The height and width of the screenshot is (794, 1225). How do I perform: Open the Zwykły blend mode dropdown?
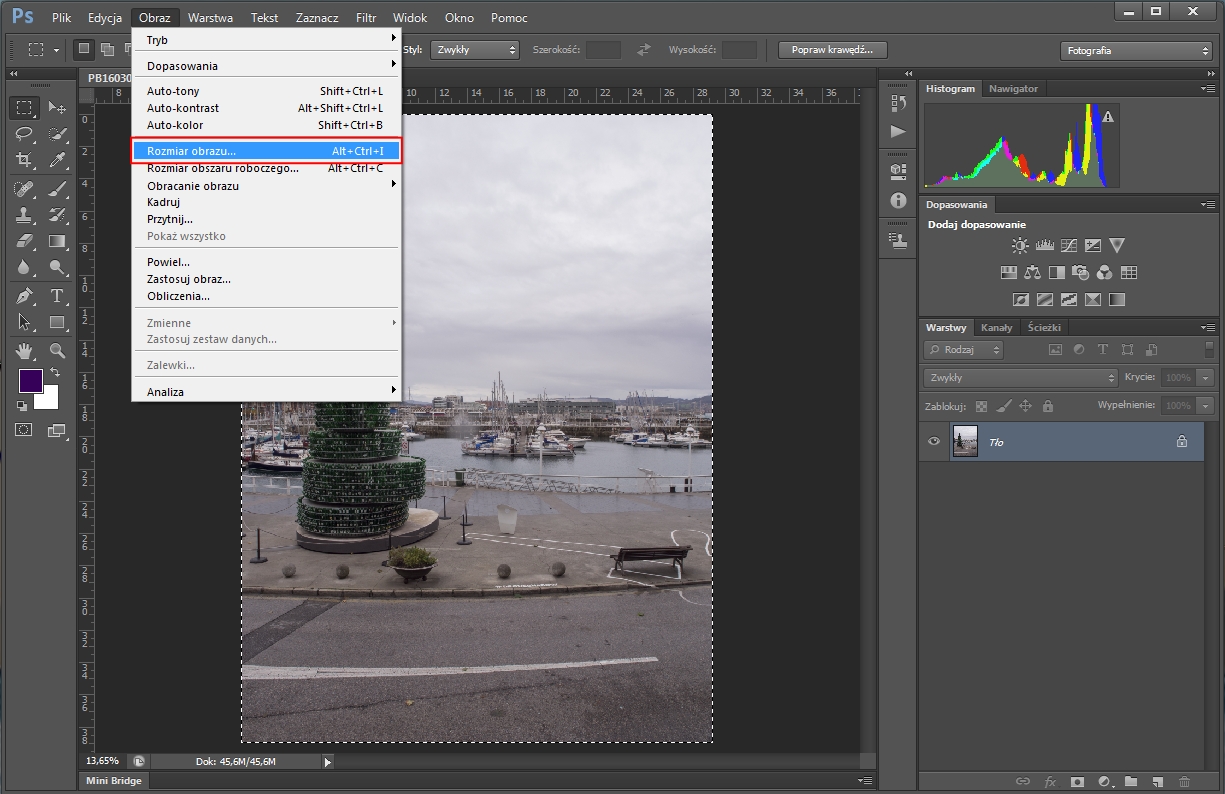pyautogui.click(x=1020, y=378)
